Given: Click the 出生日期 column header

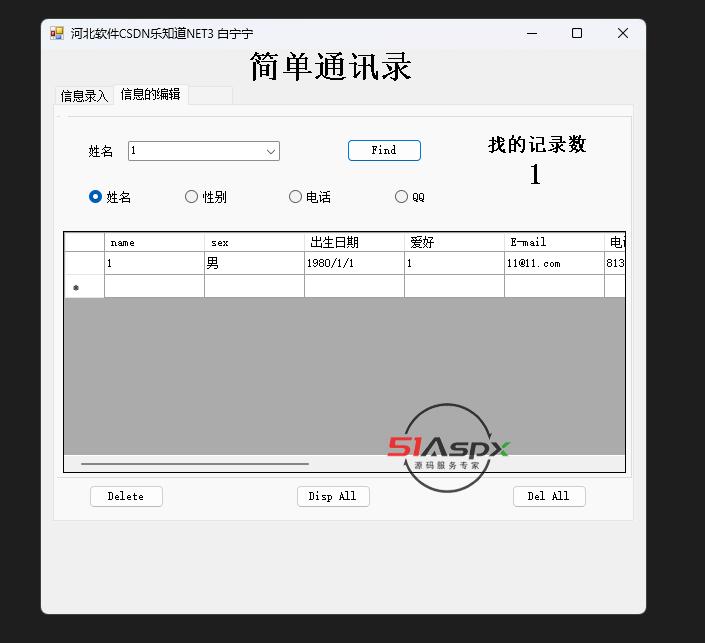Looking at the screenshot, I should (x=354, y=242).
